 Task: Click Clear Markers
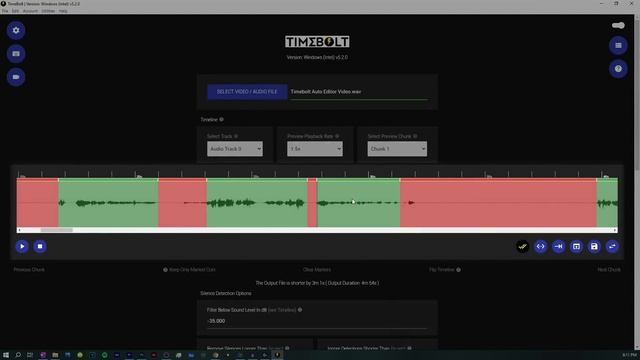pos(317,270)
